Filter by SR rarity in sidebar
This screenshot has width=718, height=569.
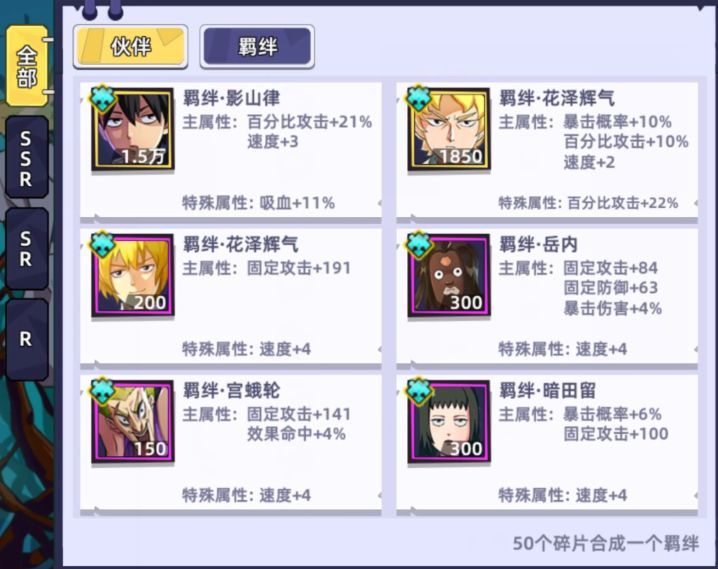[x=27, y=249]
